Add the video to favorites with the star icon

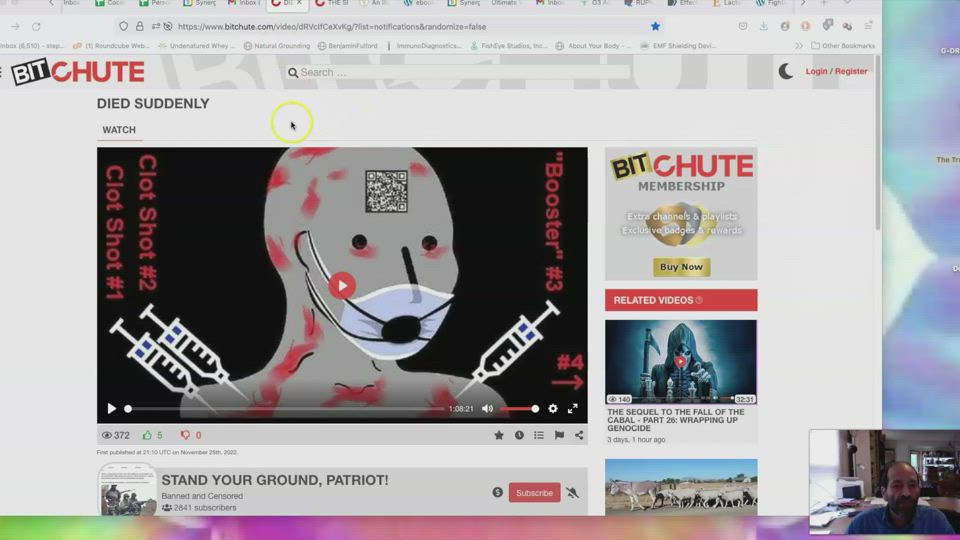pyautogui.click(x=499, y=435)
